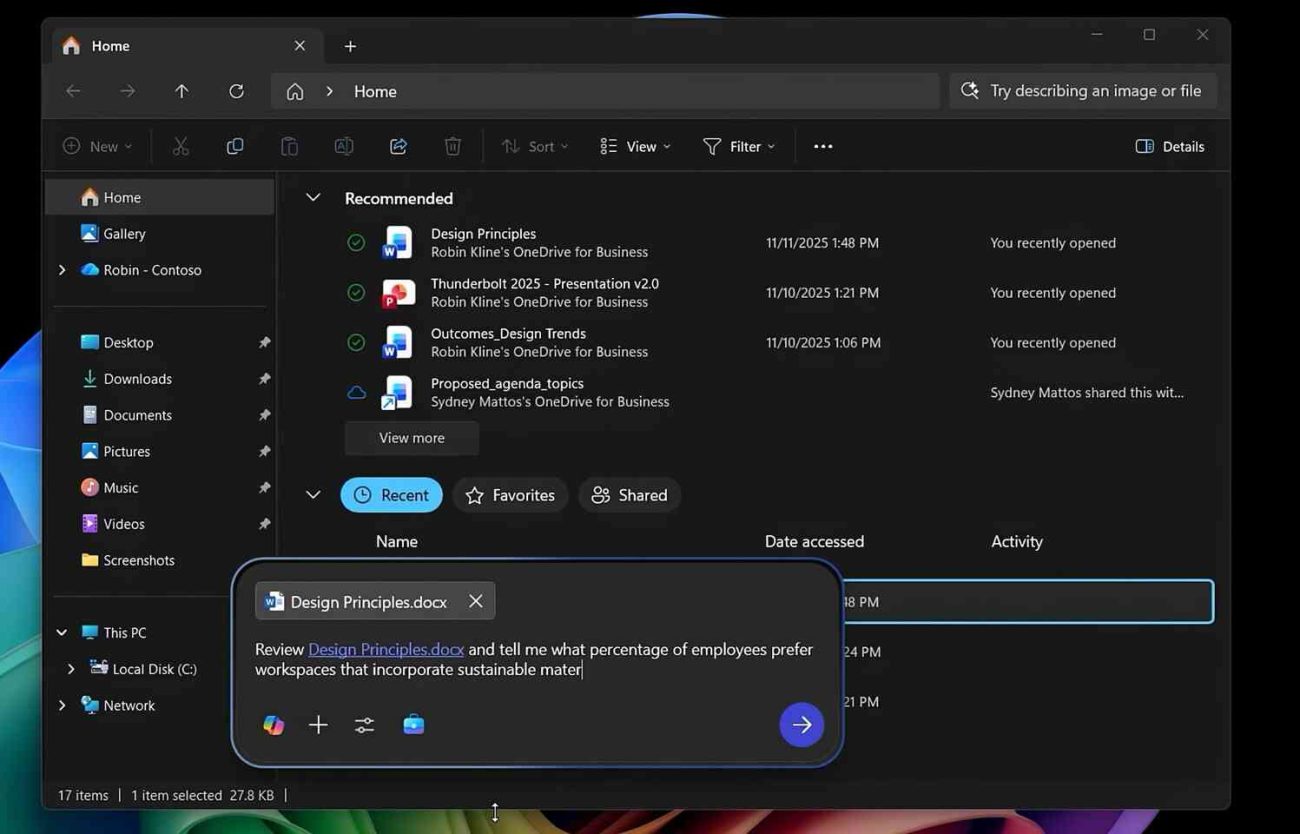
Task: Add an attachment with the plus icon
Action: click(318, 724)
